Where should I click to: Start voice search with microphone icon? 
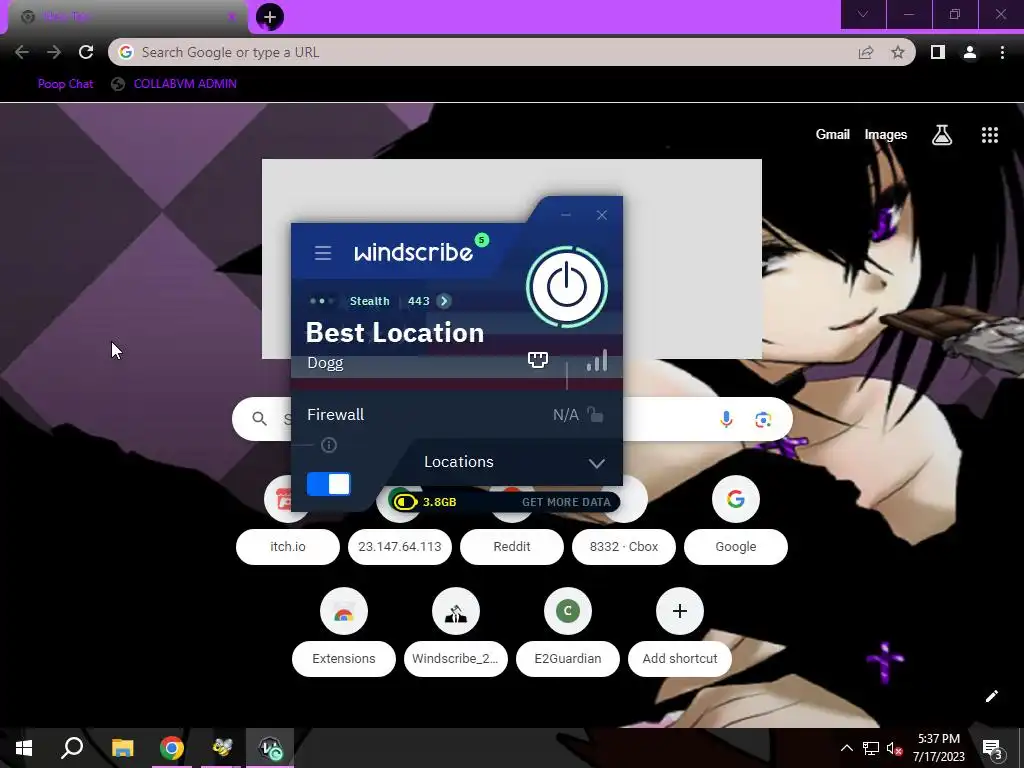726,419
